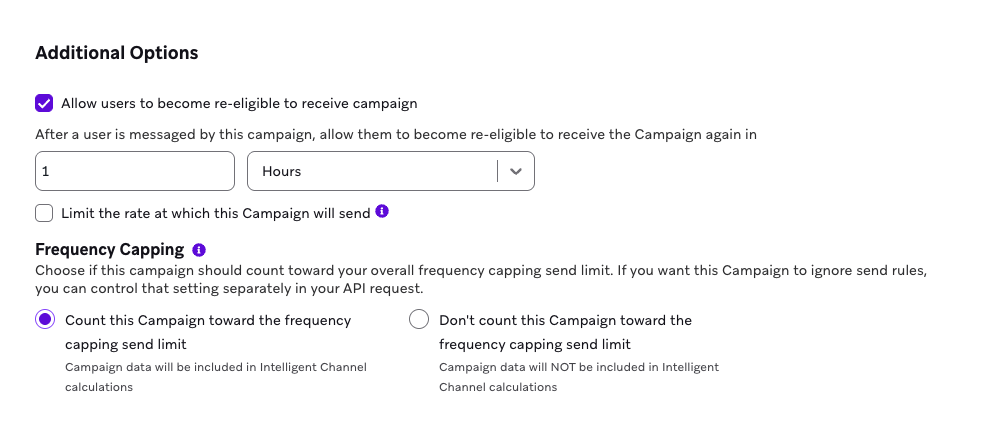Click info icon beside rate limit option
Image resolution: width=994 pixels, height=422 pixels.
[x=382, y=212]
